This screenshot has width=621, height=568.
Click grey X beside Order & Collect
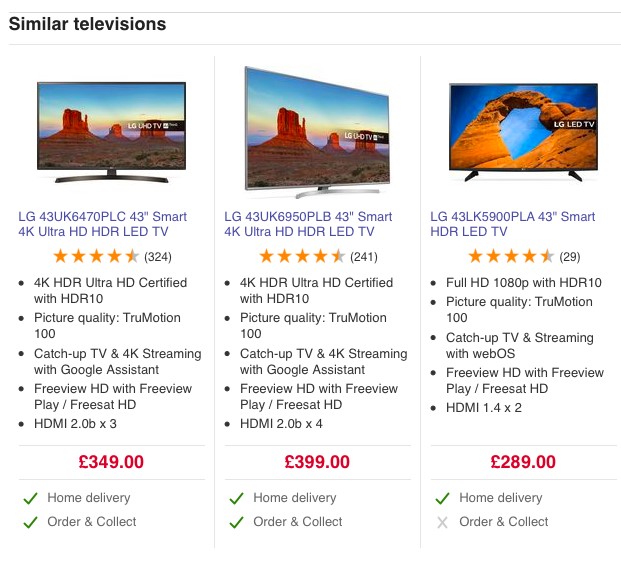442,523
